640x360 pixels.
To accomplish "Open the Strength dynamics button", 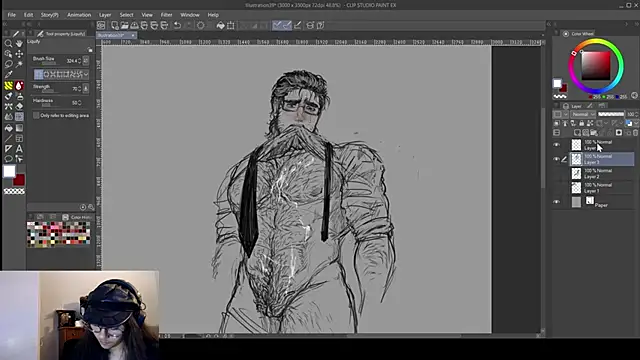I will [86, 89].
